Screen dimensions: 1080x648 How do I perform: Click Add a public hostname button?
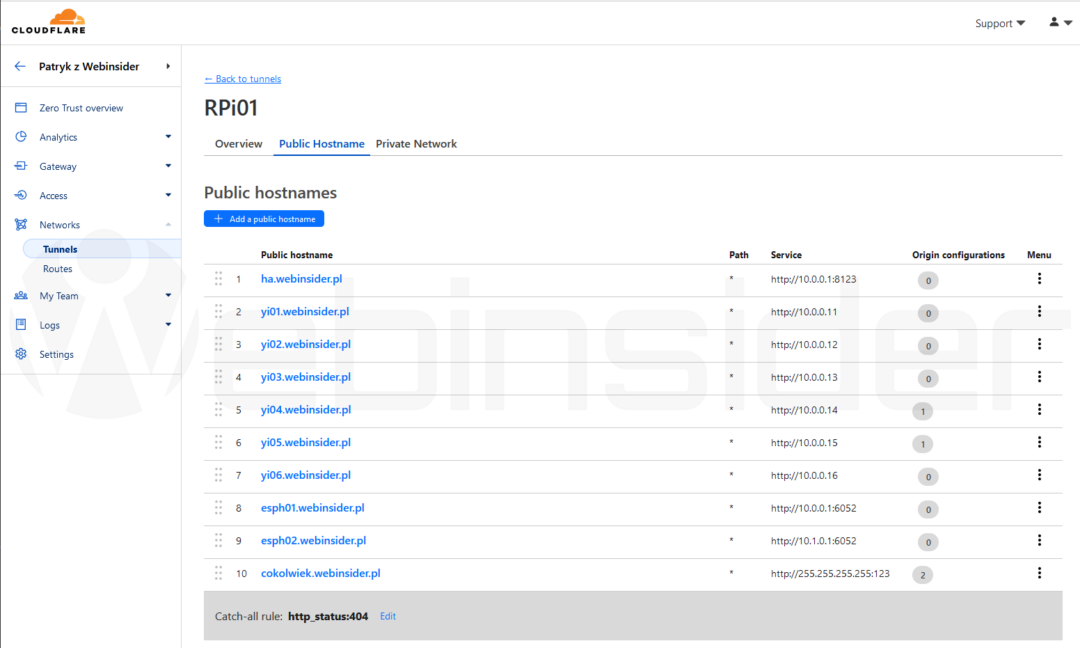264,219
